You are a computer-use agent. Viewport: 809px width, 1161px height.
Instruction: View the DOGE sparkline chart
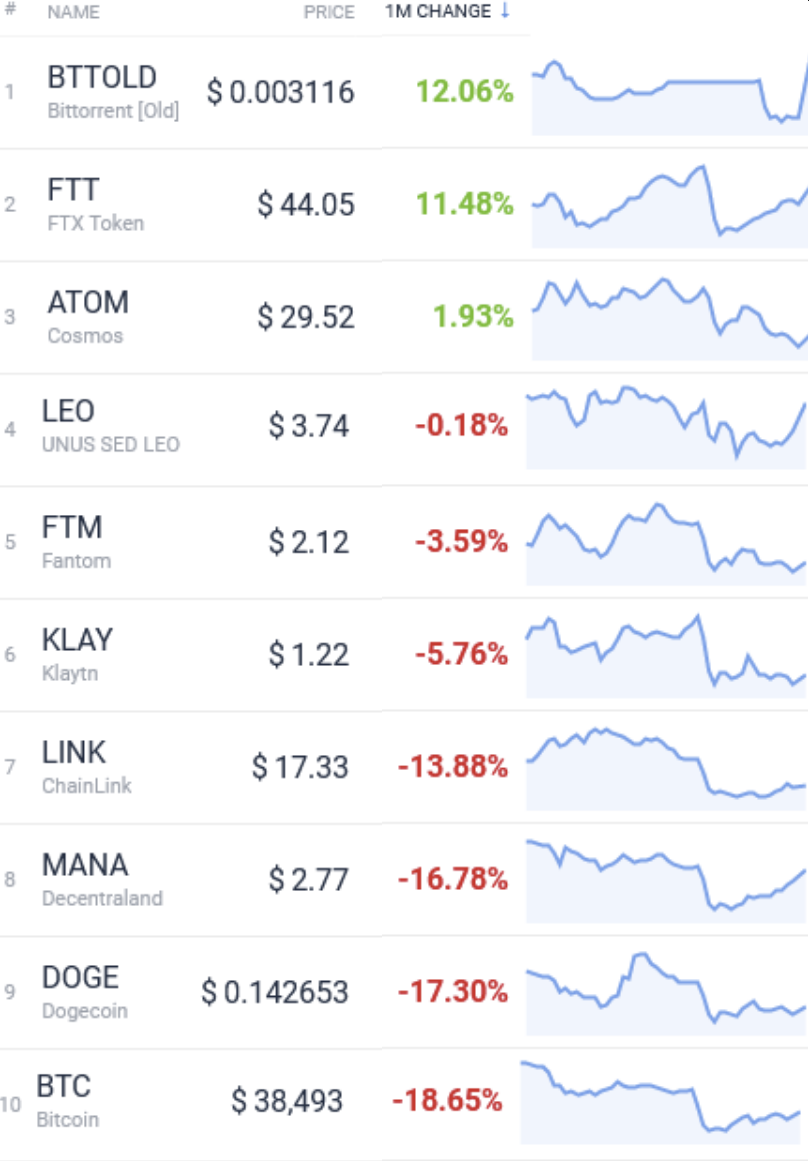(666, 994)
